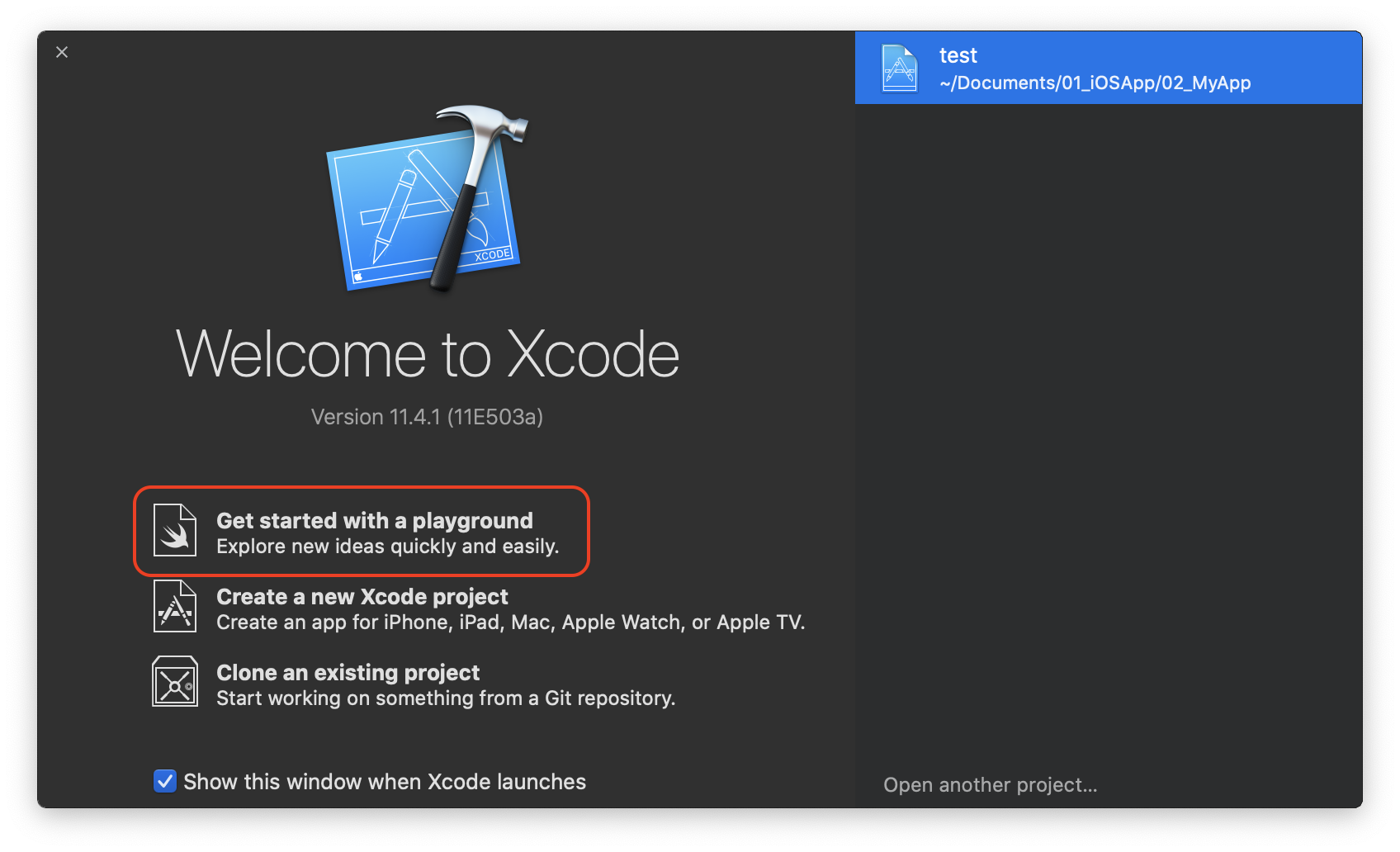Click the Version 11.4.1 (11E503a) text
Viewport: 1400px width, 852px height.
427,417
